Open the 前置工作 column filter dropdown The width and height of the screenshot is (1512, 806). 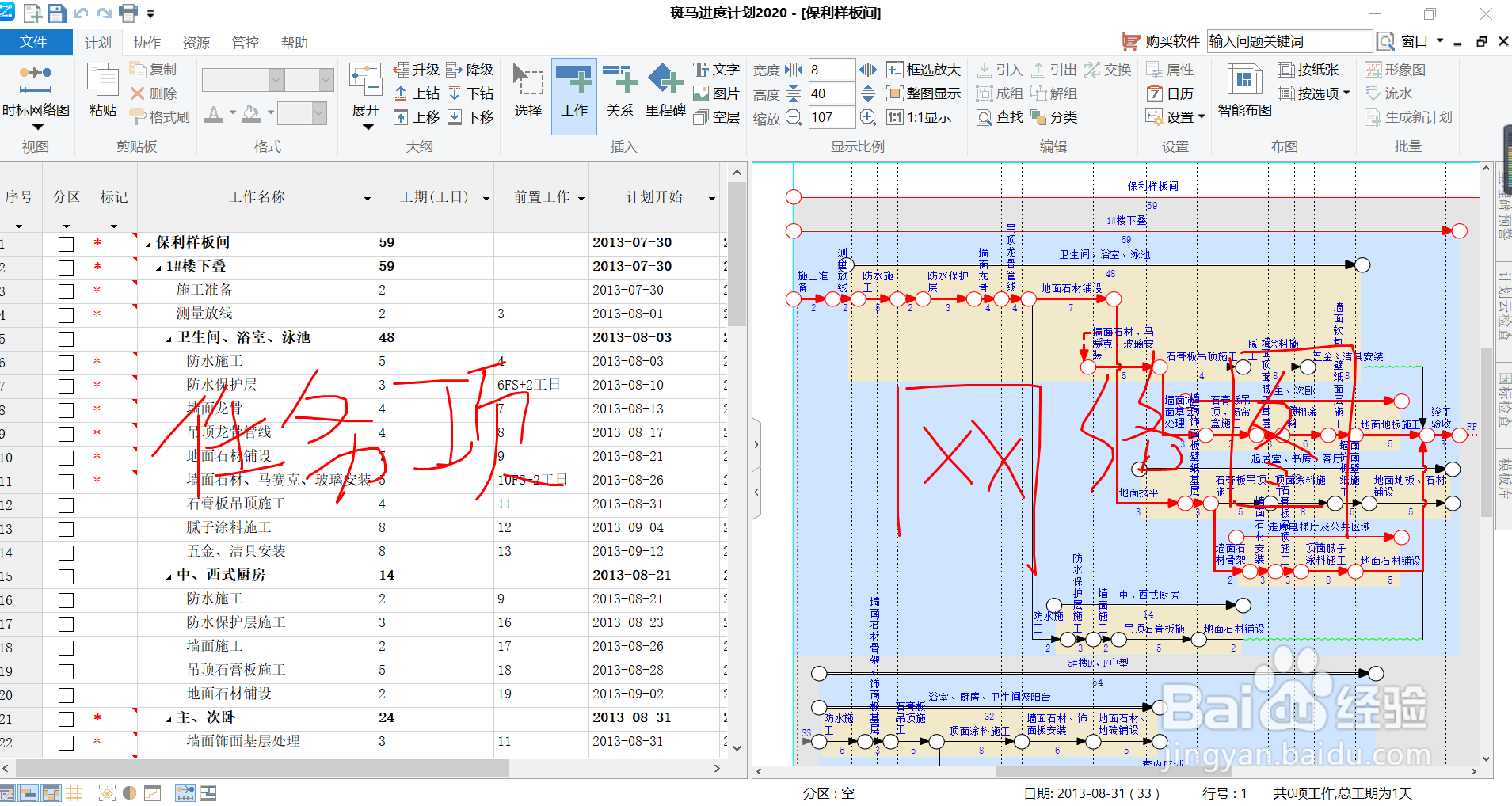581,199
